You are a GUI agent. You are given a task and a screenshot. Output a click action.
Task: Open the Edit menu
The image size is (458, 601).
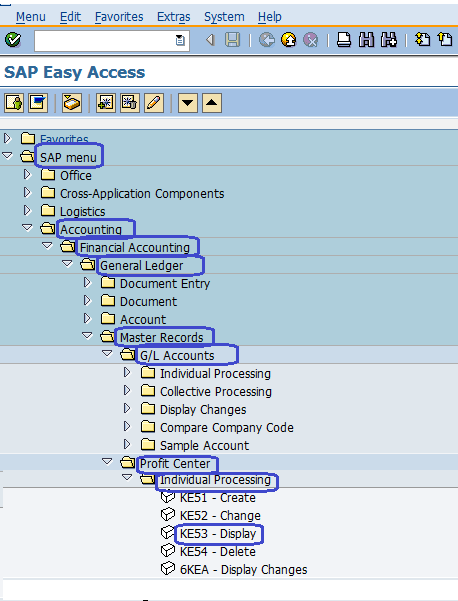71,17
